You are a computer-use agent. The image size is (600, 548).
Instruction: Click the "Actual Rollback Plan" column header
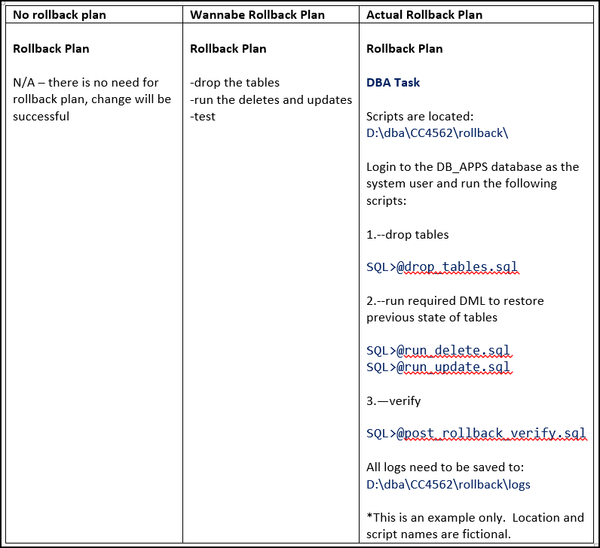tap(424, 16)
